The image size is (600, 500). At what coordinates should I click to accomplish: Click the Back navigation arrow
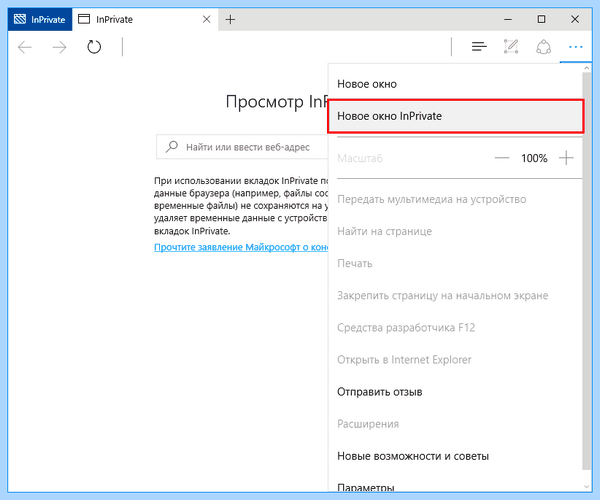click(x=24, y=47)
